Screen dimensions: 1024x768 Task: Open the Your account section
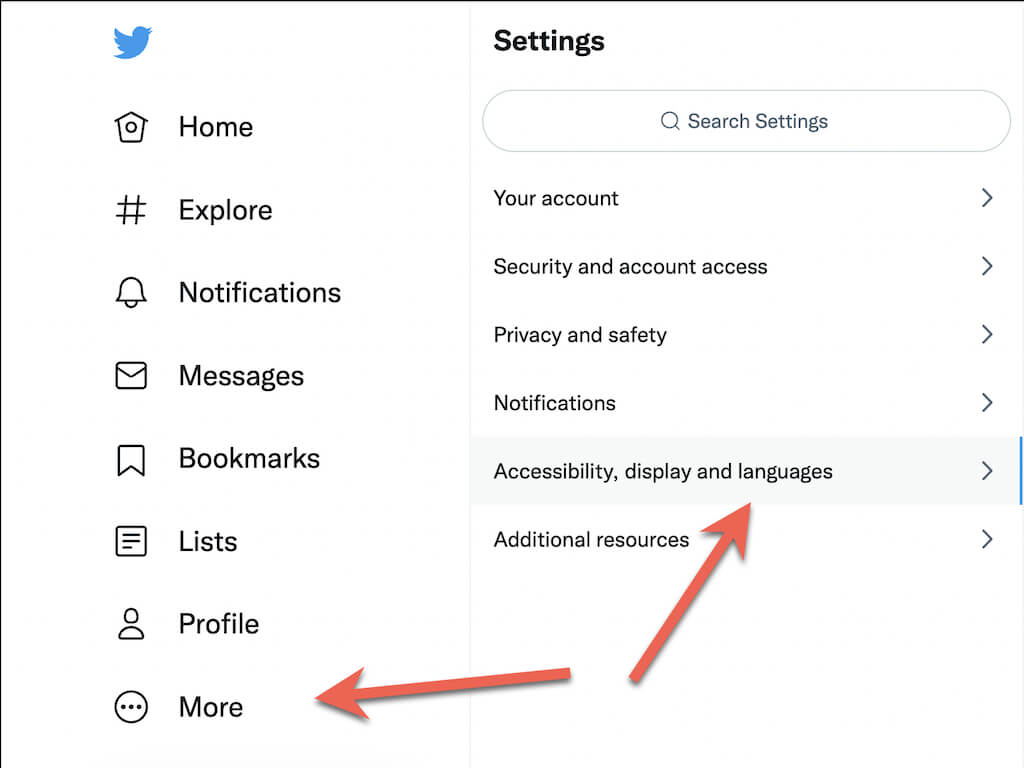click(x=556, y=198)
